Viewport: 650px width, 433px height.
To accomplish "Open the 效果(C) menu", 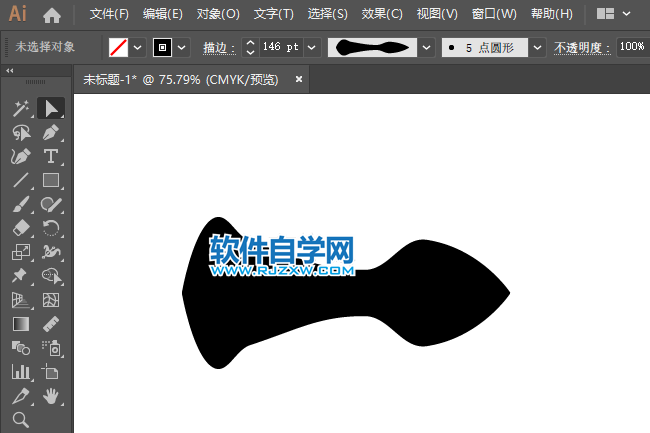I will point(382,15).
